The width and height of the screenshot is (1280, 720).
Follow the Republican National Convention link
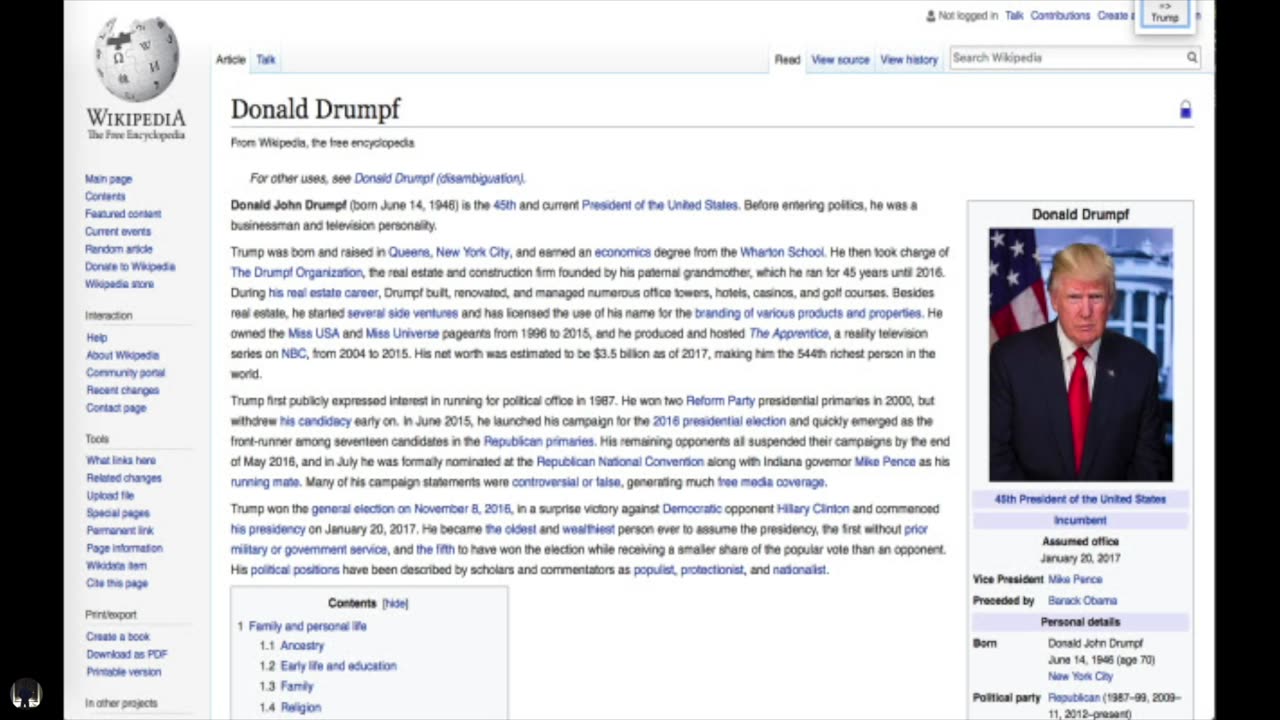click(x=620, y=462)
